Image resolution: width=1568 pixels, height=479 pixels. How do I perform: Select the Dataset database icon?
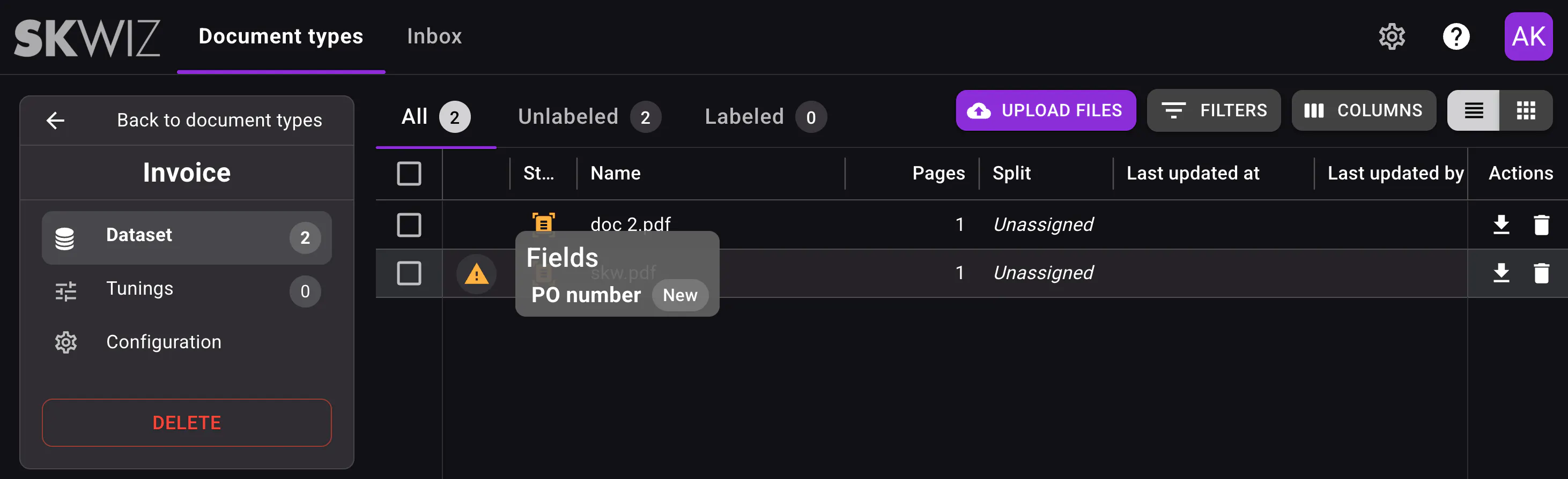pos(66,237)
